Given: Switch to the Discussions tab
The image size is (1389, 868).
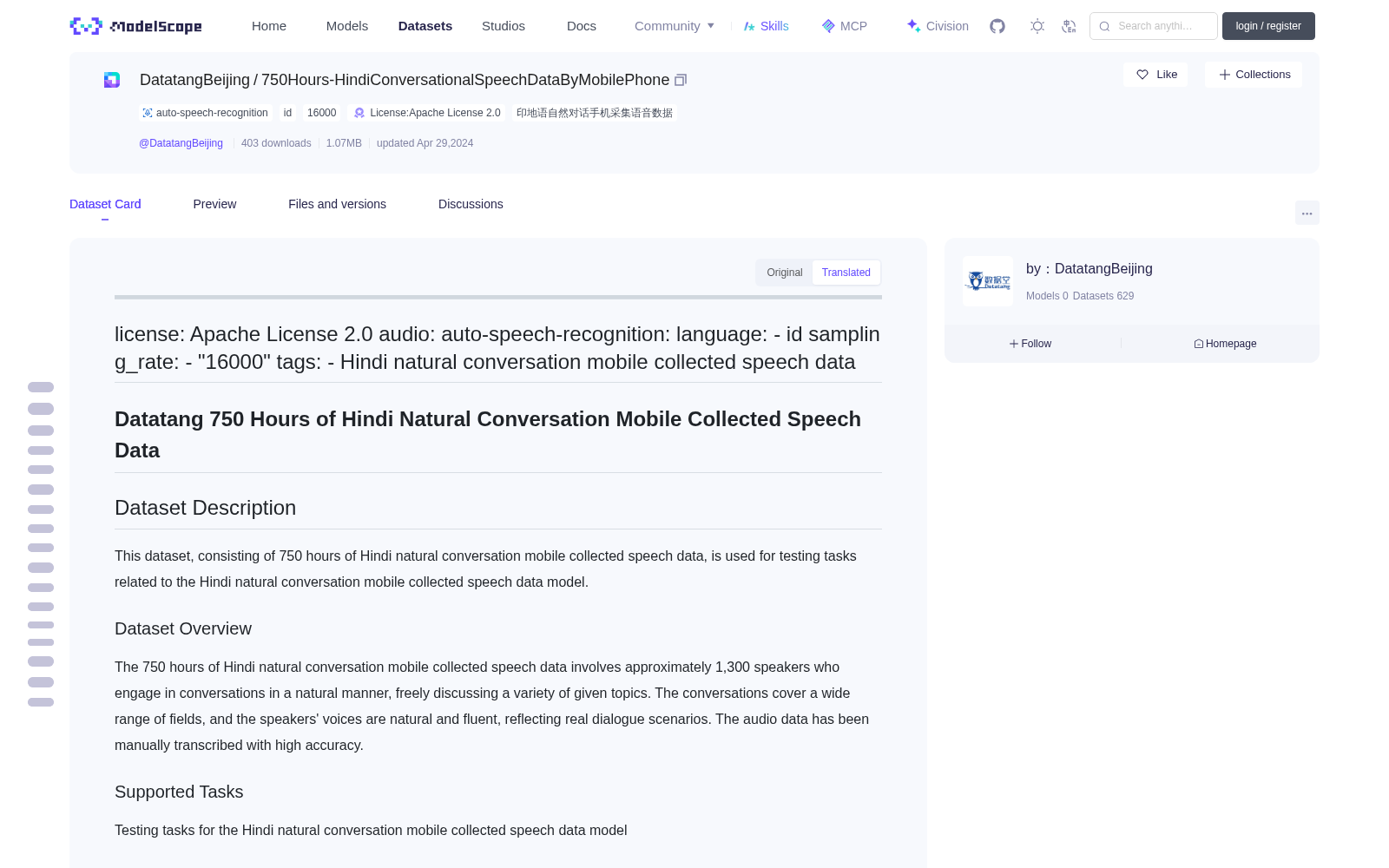Looking at the screenshot, I should [471, 204].
